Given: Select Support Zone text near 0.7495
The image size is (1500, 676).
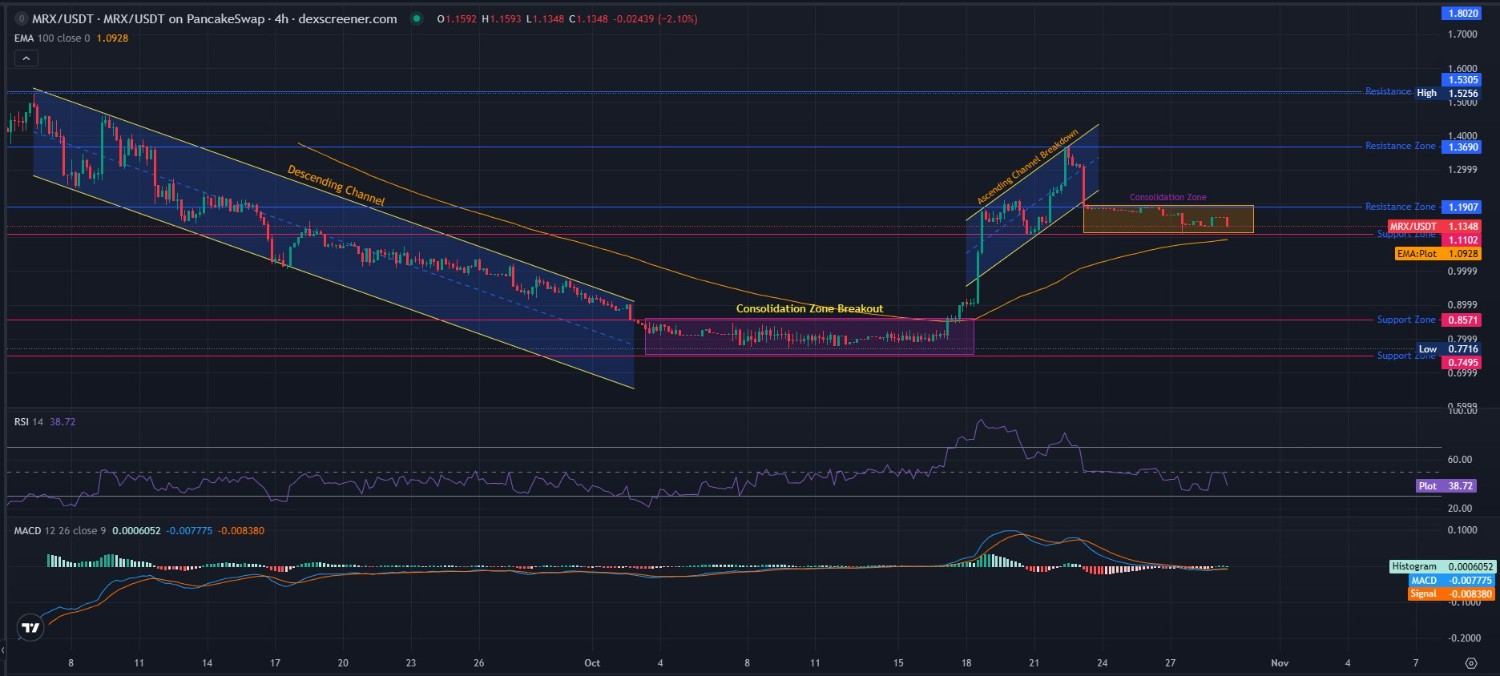Looking at the screenshot, I should [1406, 356].
